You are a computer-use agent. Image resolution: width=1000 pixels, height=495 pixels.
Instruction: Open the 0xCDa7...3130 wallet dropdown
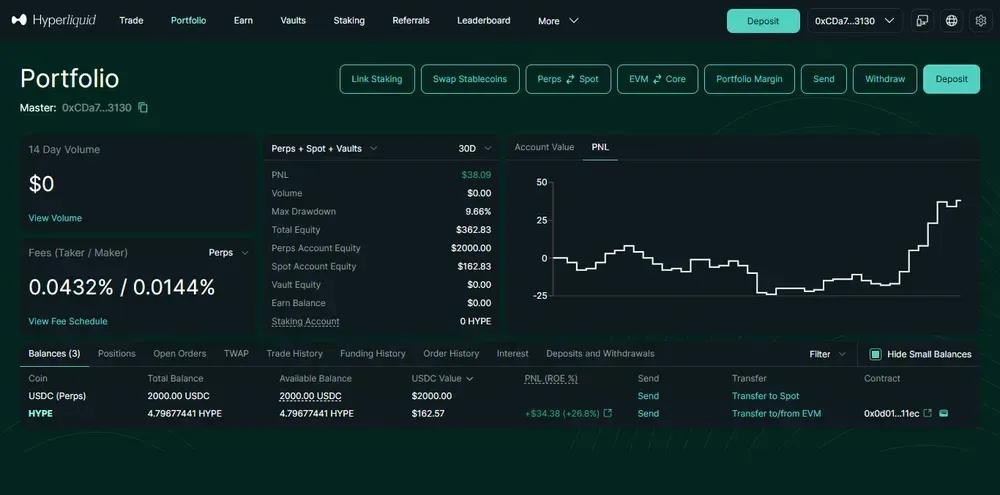click(x=855, y=21)
